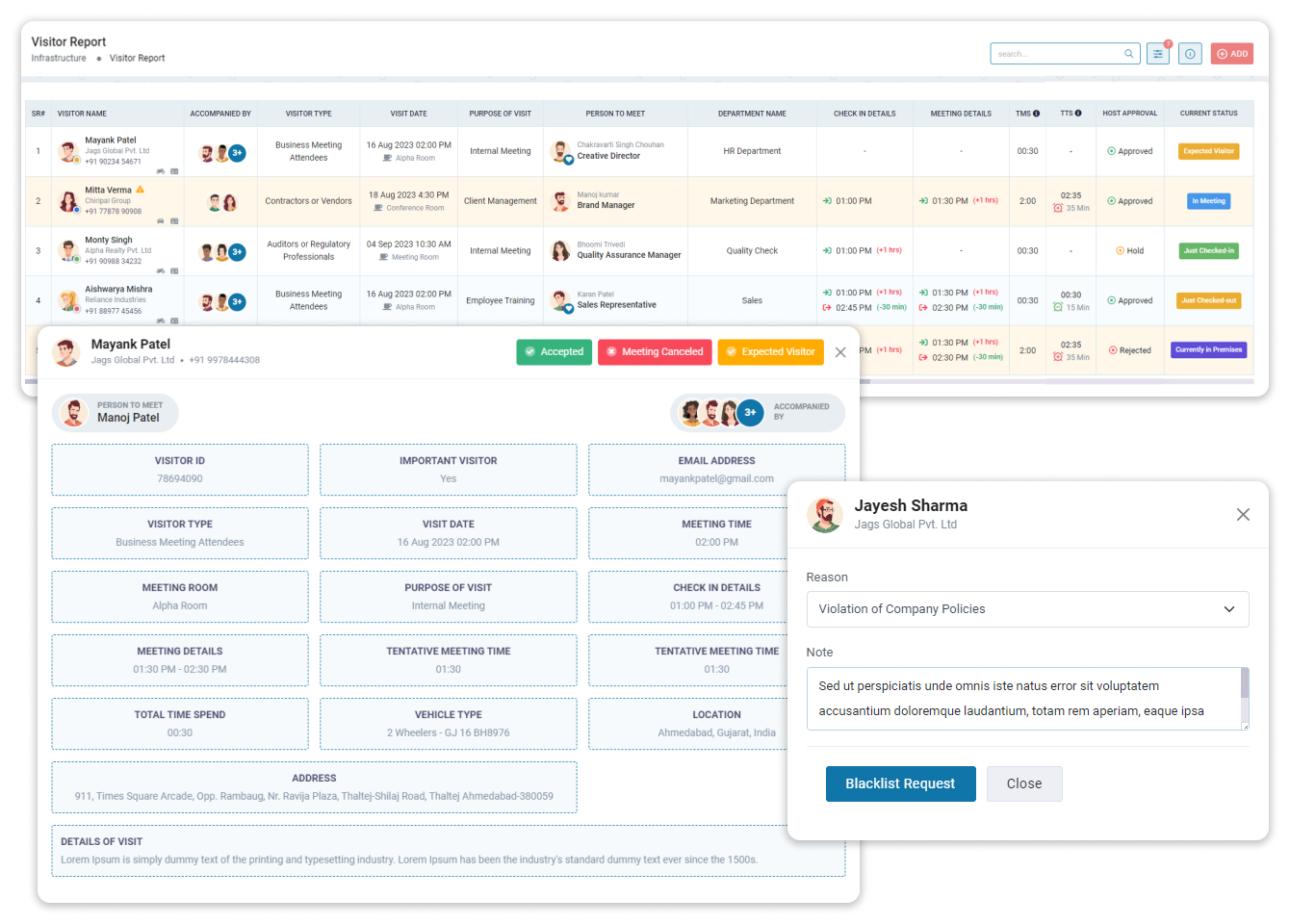
Task: Click the warning triangle beside Mitta Verma's name
Action: coord(139,190)
